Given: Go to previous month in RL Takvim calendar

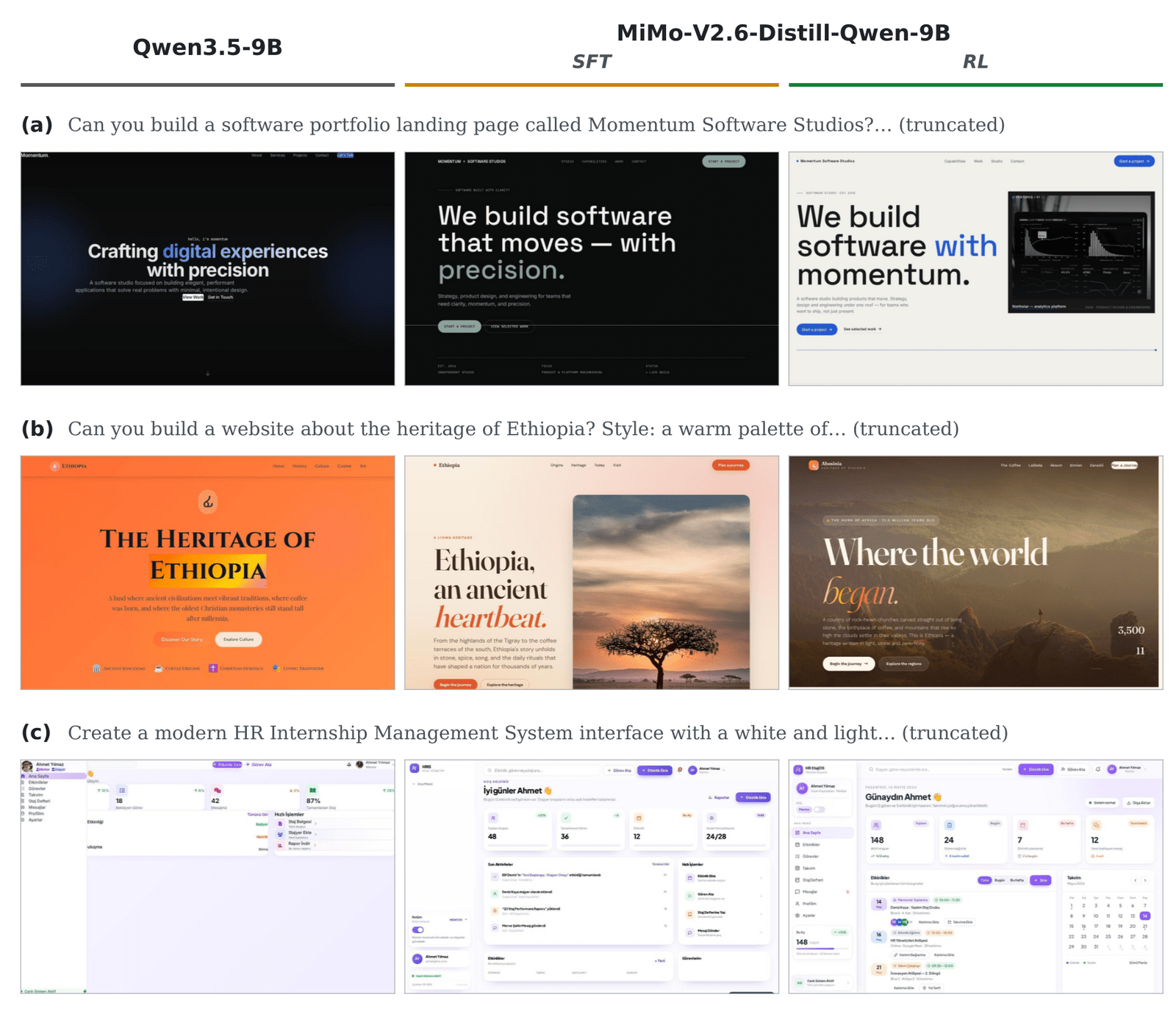Looking at the screenshot, I should 1135,880.
